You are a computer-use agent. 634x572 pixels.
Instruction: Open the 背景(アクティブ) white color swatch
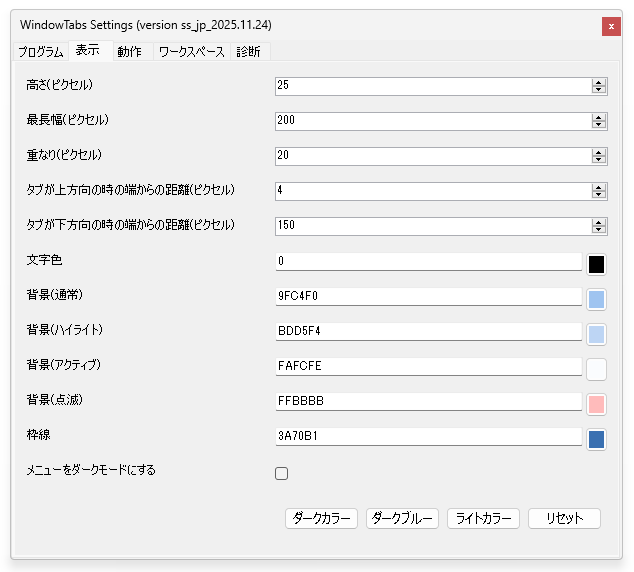tap(596, 369)
